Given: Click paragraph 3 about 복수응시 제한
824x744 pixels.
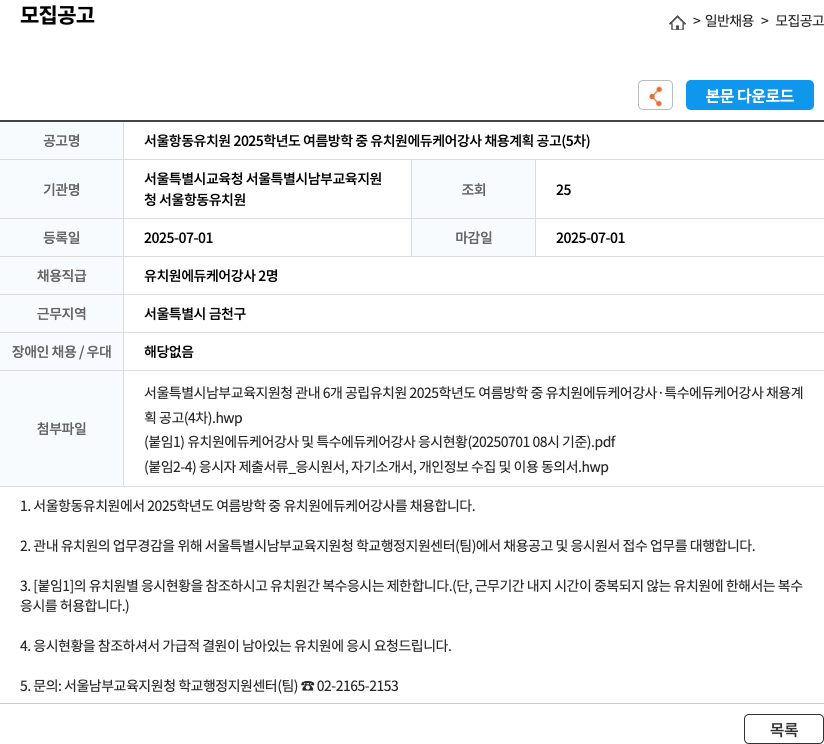Looking at the screenshot, I should click(411, 595).
